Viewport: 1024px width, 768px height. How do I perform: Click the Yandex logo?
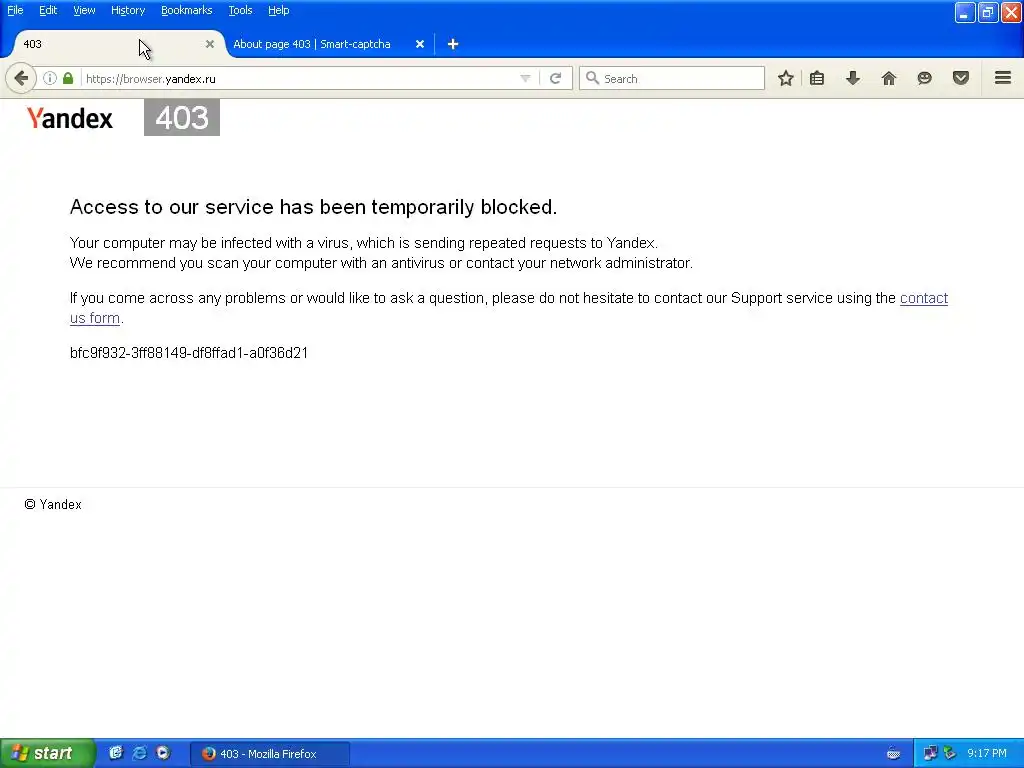tap(70, 118)
